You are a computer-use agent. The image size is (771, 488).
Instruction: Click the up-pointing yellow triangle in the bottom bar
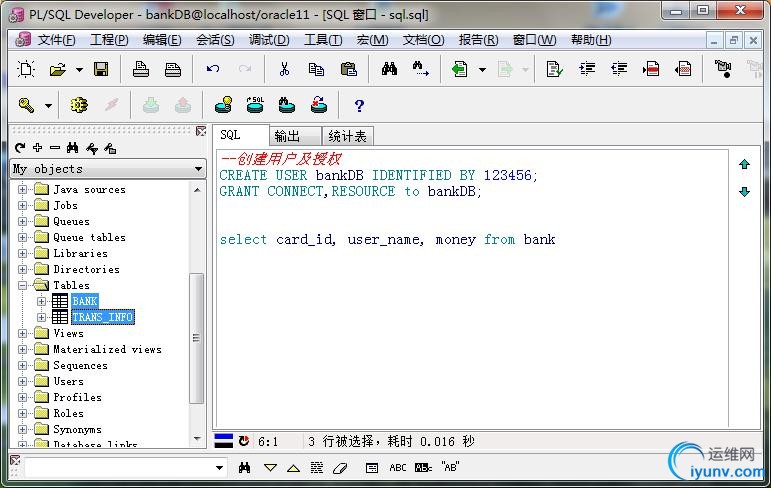[294, 468]
